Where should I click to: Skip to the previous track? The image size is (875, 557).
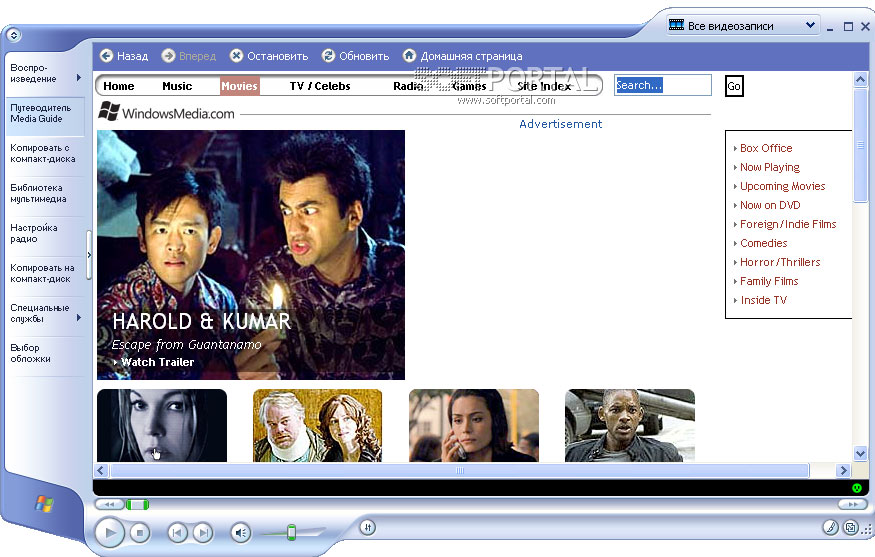click(x=177, y=533)
